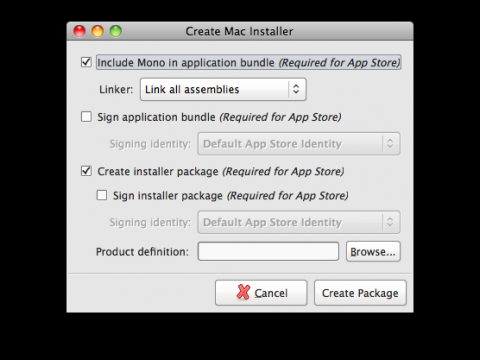This screenshot has width=480, height=360.
Task: Click the Product definition text field
Action: pyautogui.click(x=268, y=251)
